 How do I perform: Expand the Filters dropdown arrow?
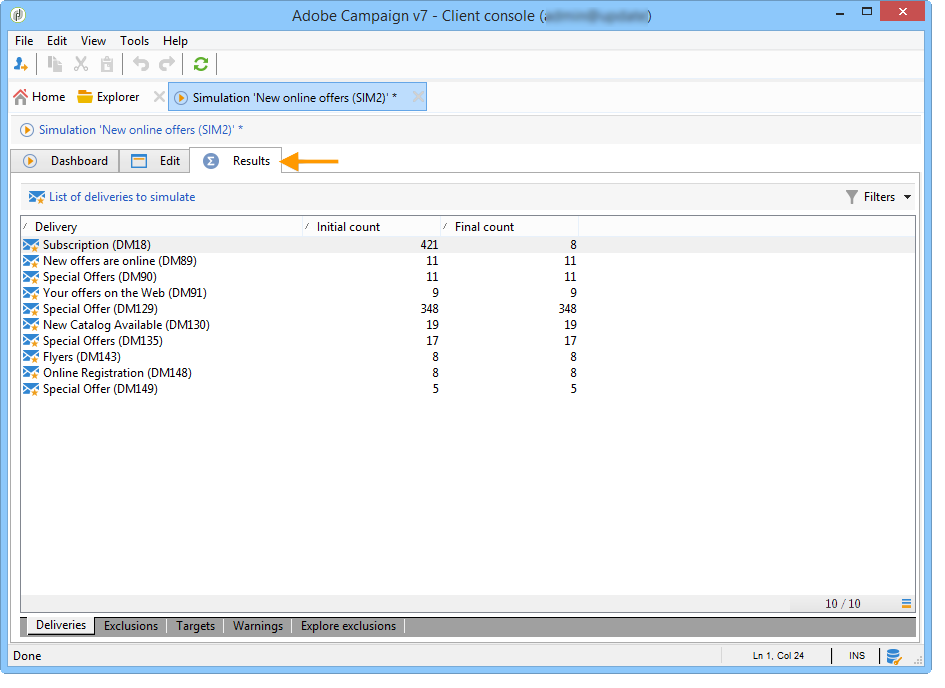pyautogui.click(x=907, y=198)
